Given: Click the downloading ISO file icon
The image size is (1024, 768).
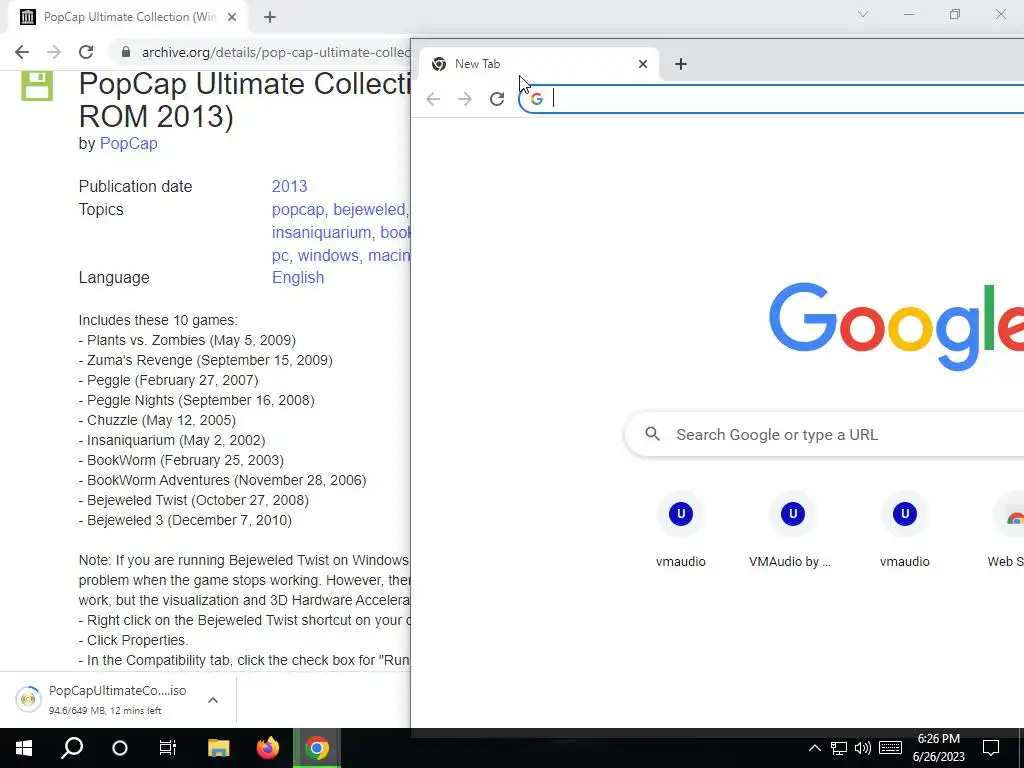Looking at the screenshot, I should coord(28,699).
